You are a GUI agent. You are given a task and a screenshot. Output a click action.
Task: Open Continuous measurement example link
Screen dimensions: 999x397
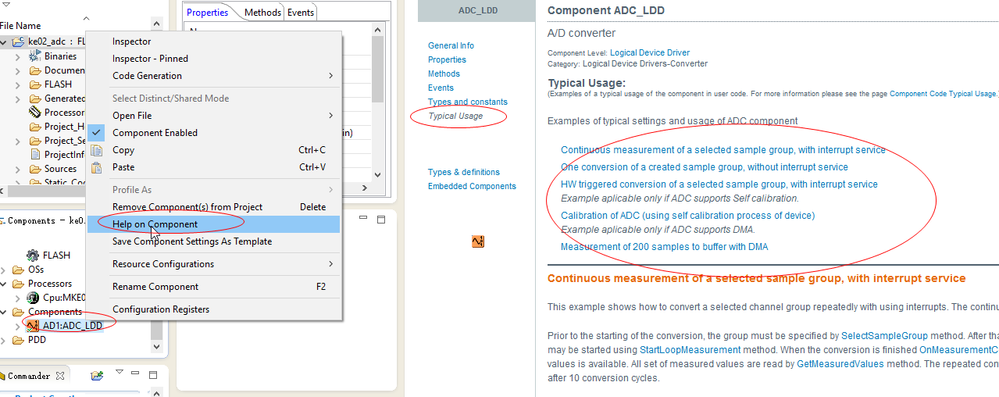click(723, 150)
